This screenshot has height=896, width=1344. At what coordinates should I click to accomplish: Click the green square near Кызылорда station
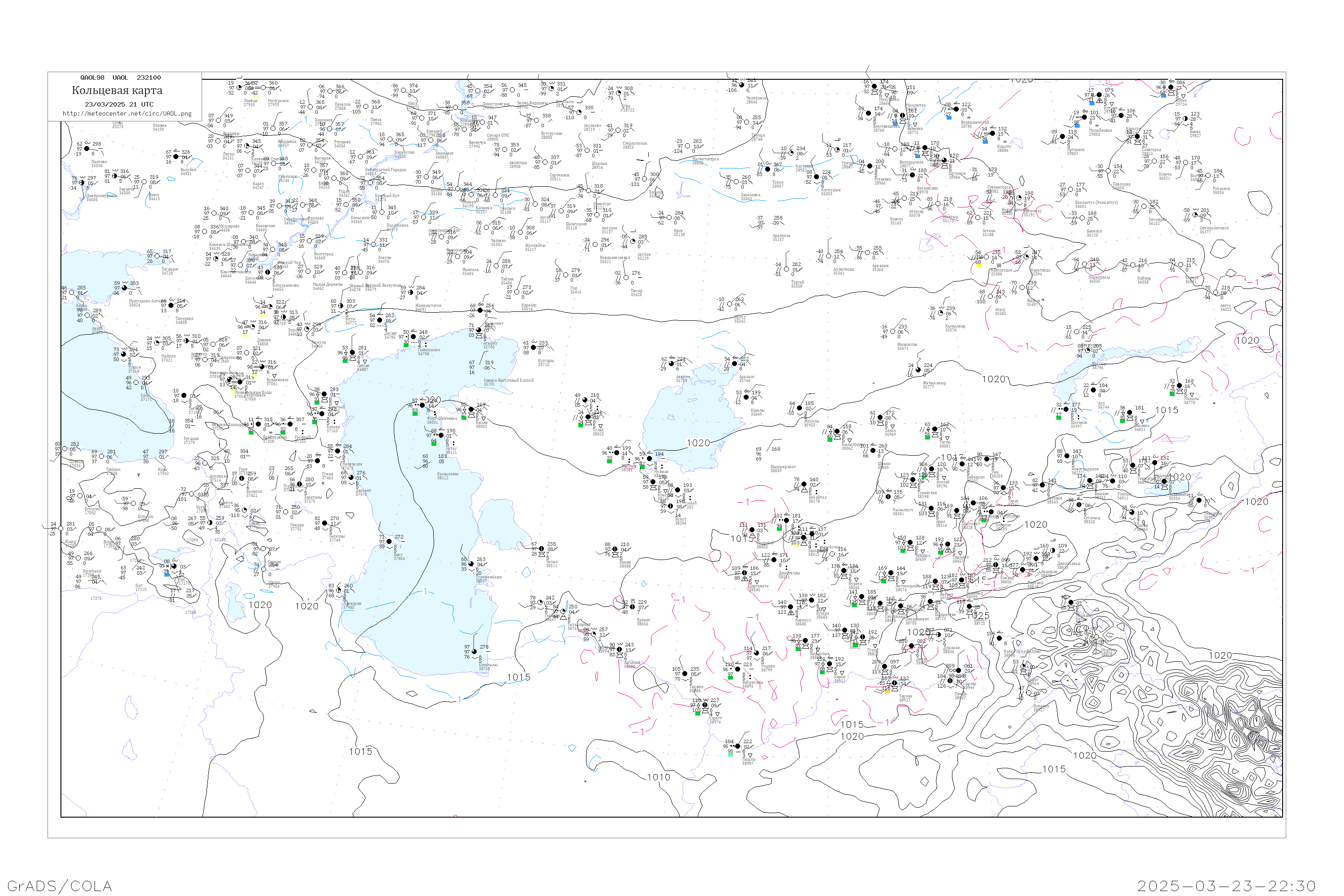(x=830, y=439)
